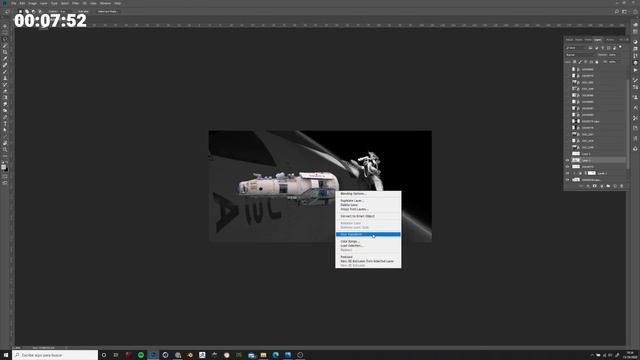Screen dimensions: 640x360
Task: Open the layer Kind filter dropdown
Action: (x=576, y=48)
